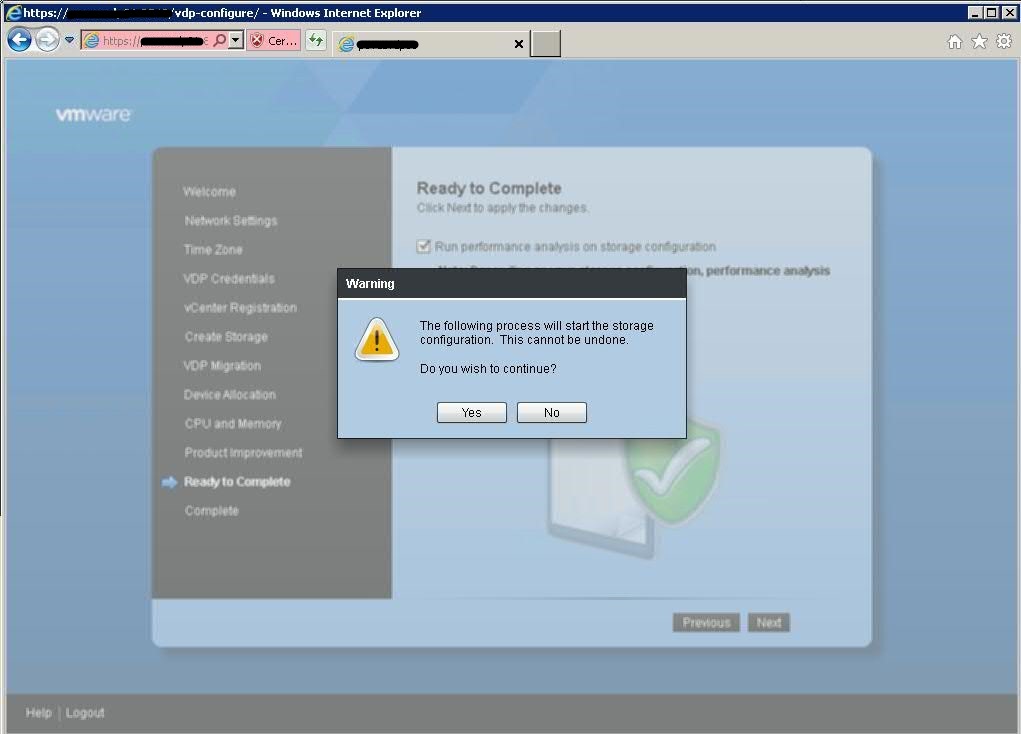Select vCenter Registration wizard step

coord(240,307)
